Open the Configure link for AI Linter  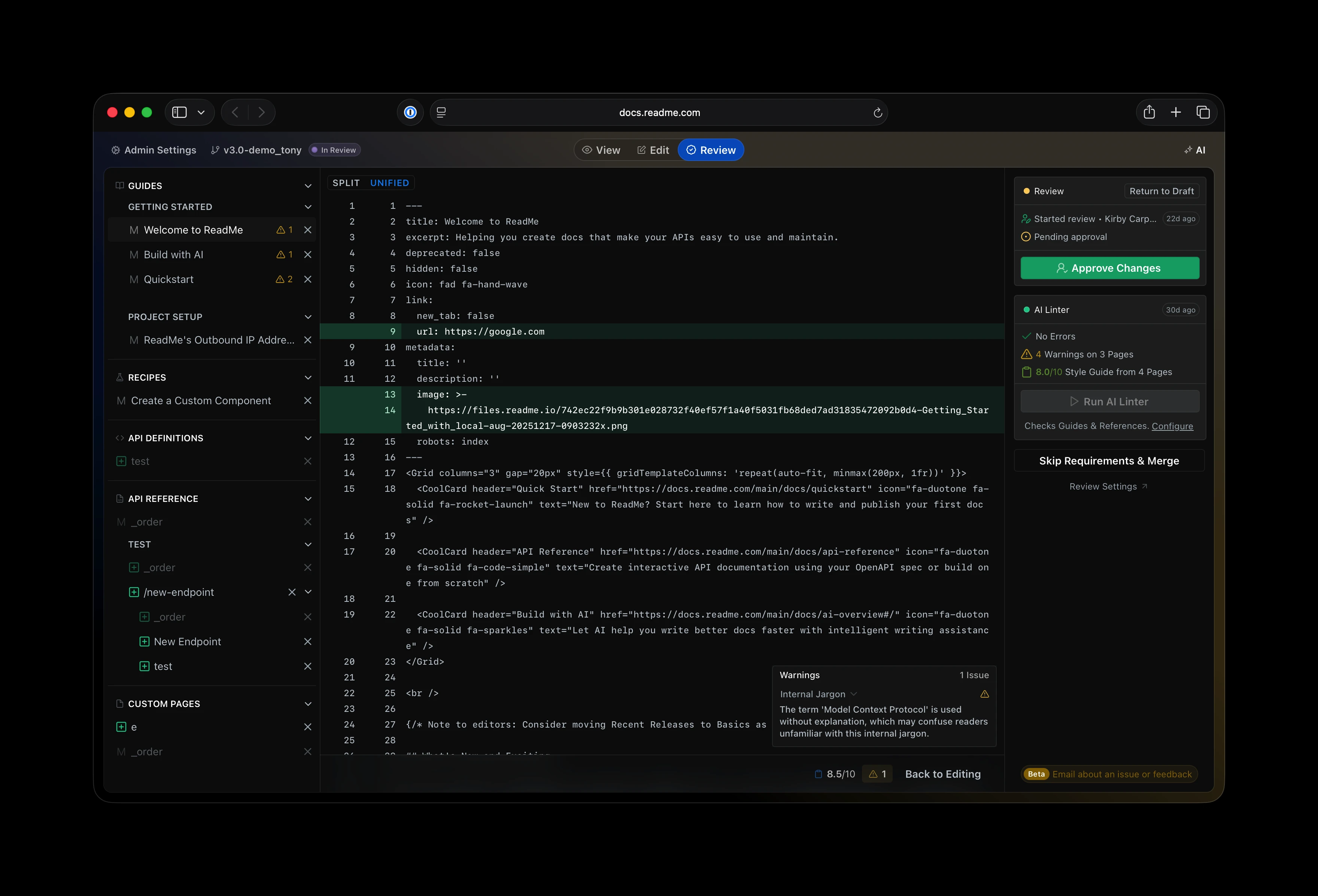tap(1172, 426)
